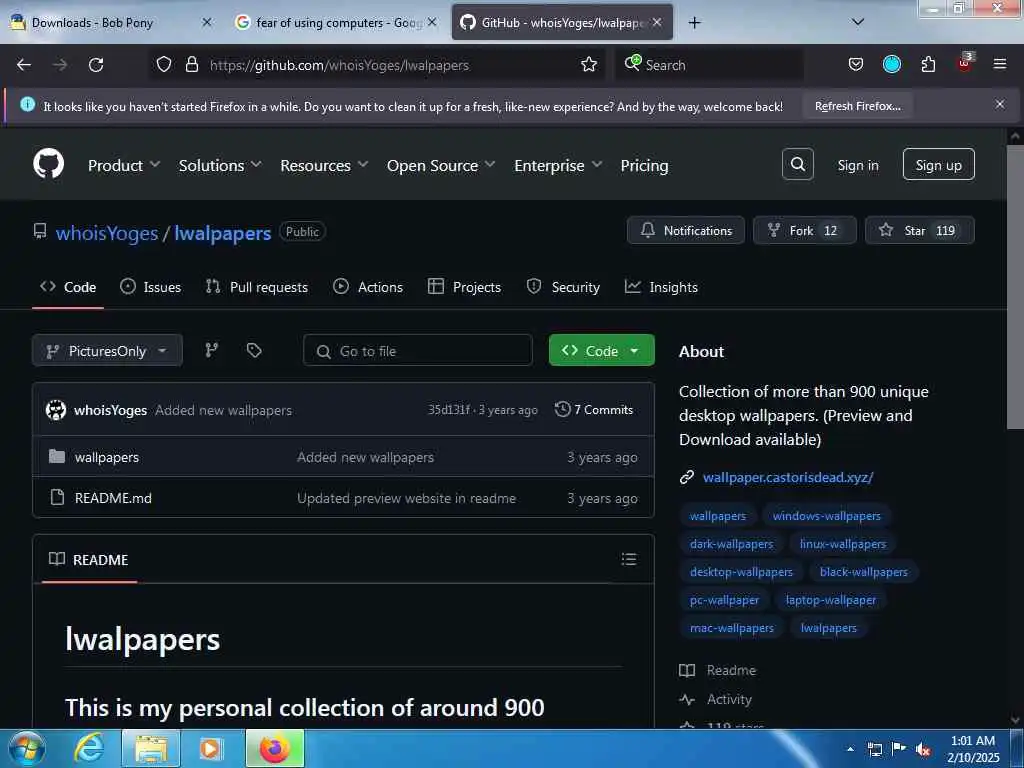Open Pocket save icon in toolbar
Screen dimensions: 1024x768
[x=856, y=65]
